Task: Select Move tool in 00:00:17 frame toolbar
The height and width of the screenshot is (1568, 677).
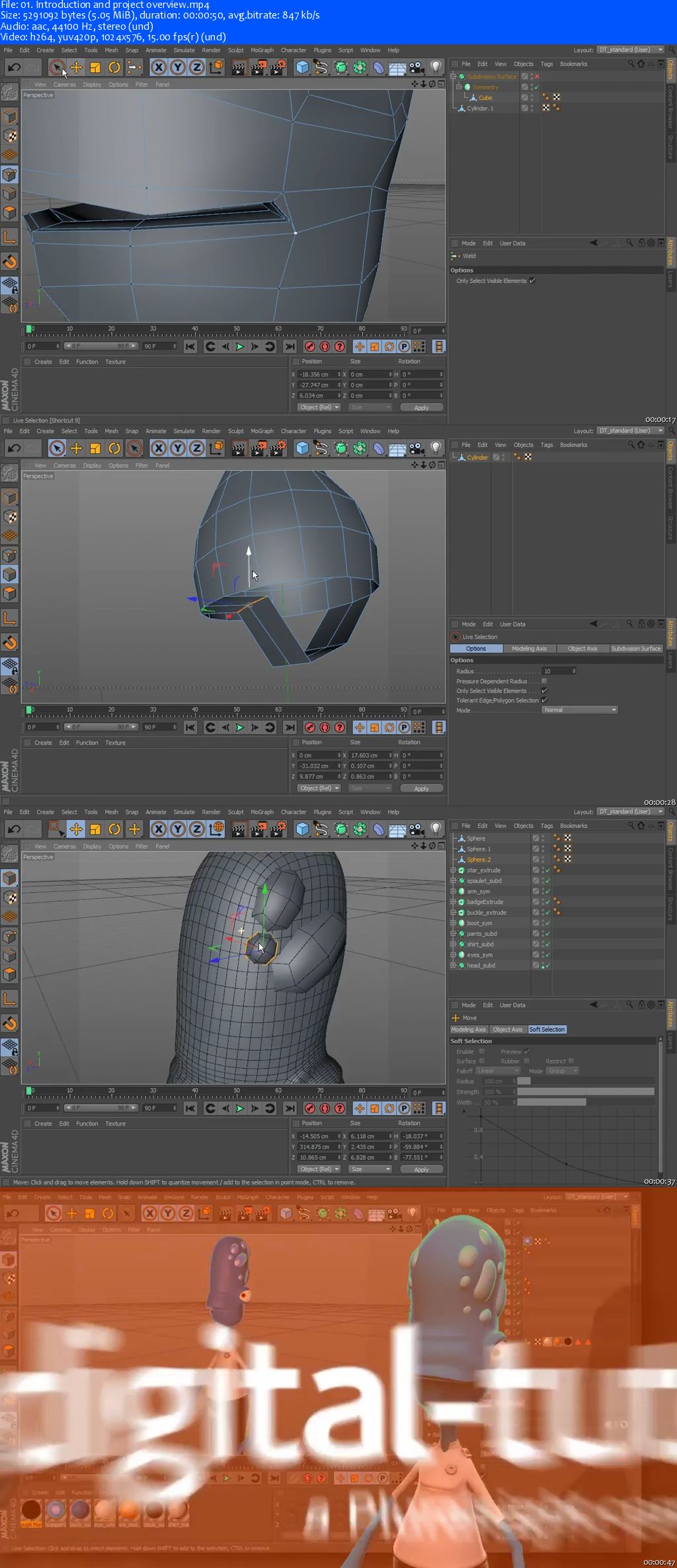Action: tap(76, 67)
